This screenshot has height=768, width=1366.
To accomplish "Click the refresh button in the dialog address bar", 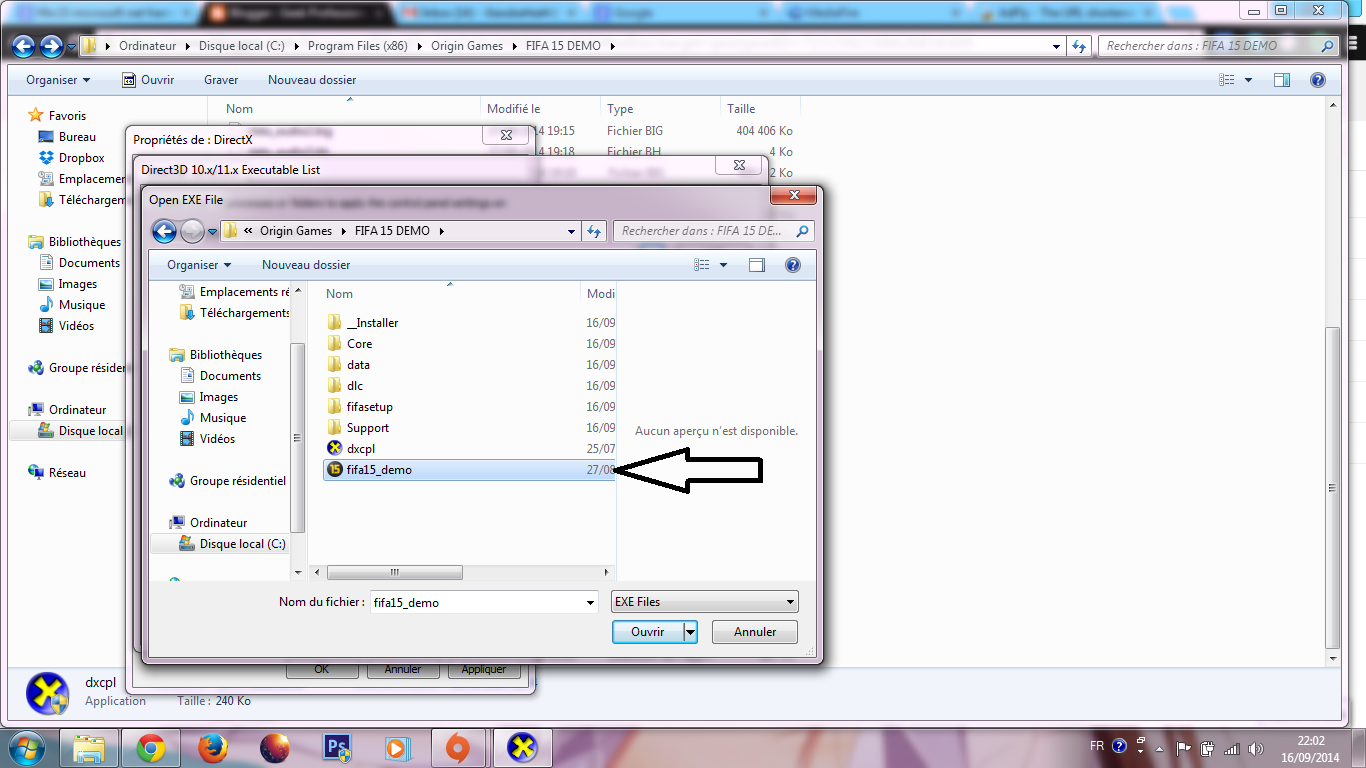I will click(x=594, y=231).
